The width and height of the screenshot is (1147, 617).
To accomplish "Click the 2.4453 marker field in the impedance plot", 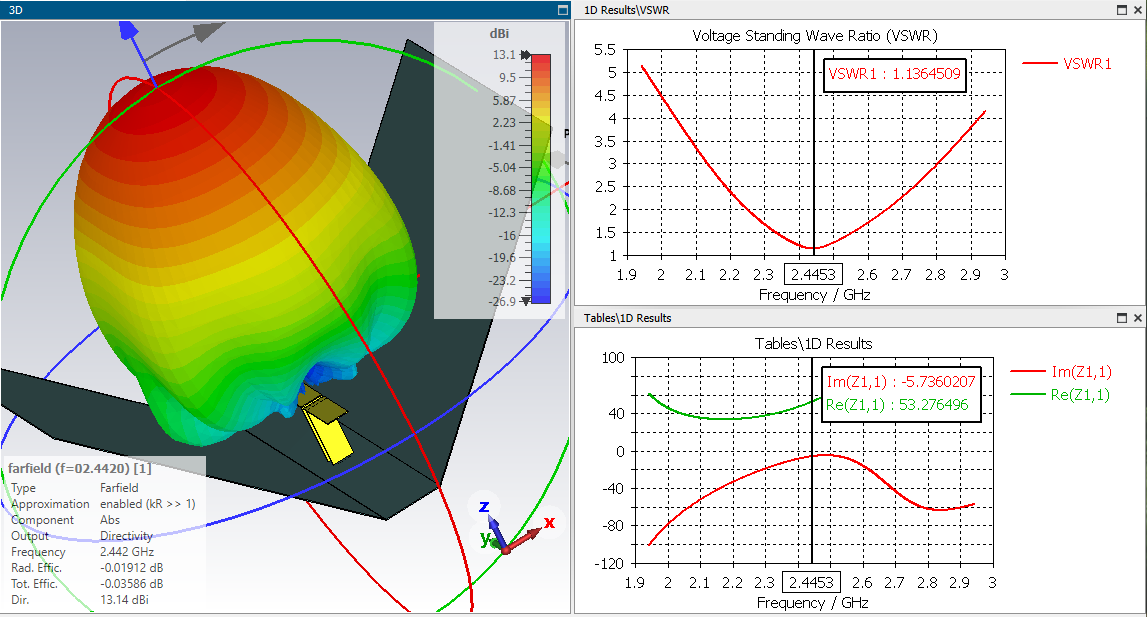I will coord(812,583).
